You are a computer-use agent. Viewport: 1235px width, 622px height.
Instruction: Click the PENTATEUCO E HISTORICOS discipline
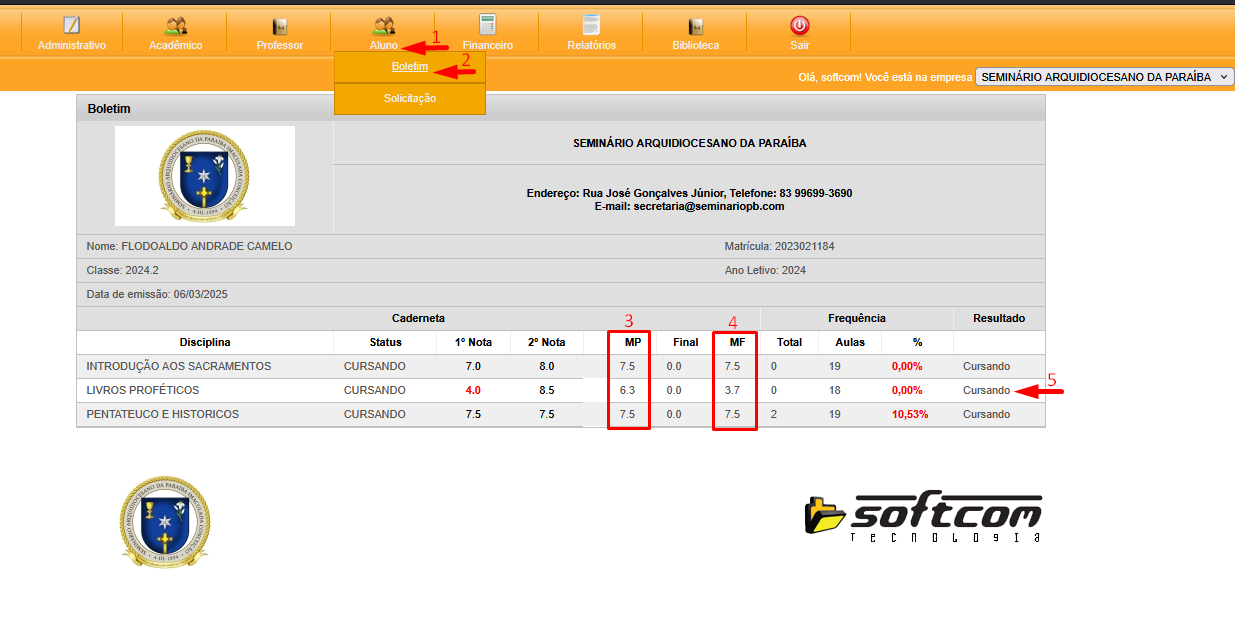pyautogui.click(x=162, y=415)
